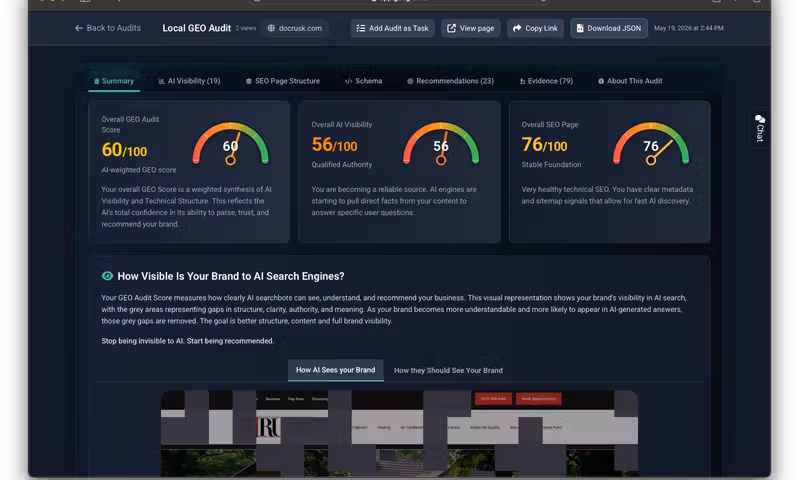Click Add Audit as Task button

point(392,28)
